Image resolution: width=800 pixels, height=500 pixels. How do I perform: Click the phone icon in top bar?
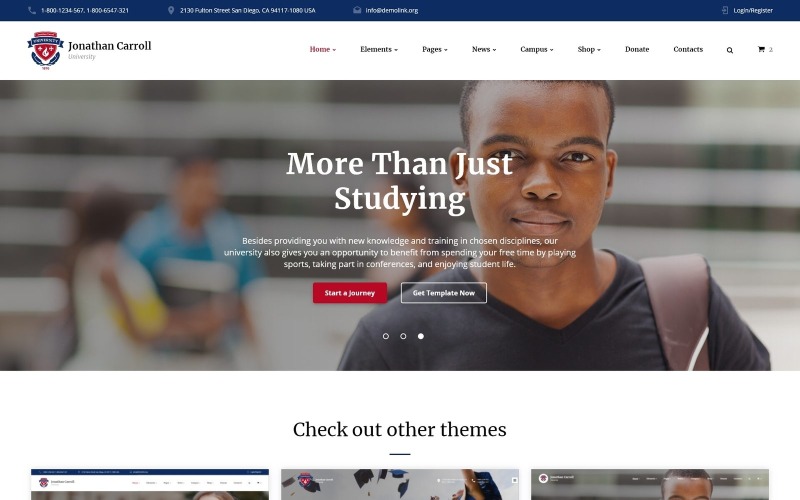pos(32,10)
